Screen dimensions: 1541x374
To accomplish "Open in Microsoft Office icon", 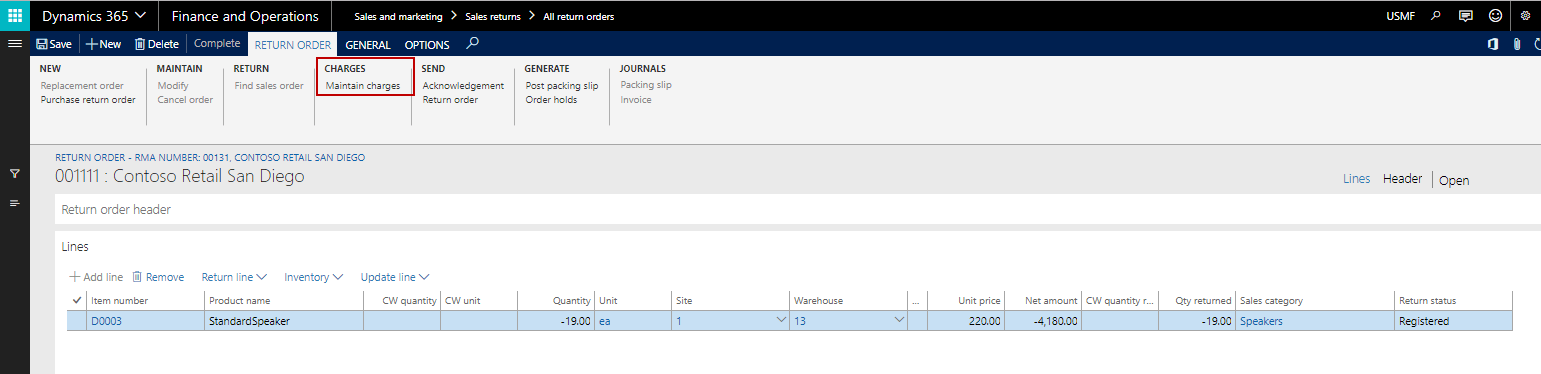I will pos(1493,44).
